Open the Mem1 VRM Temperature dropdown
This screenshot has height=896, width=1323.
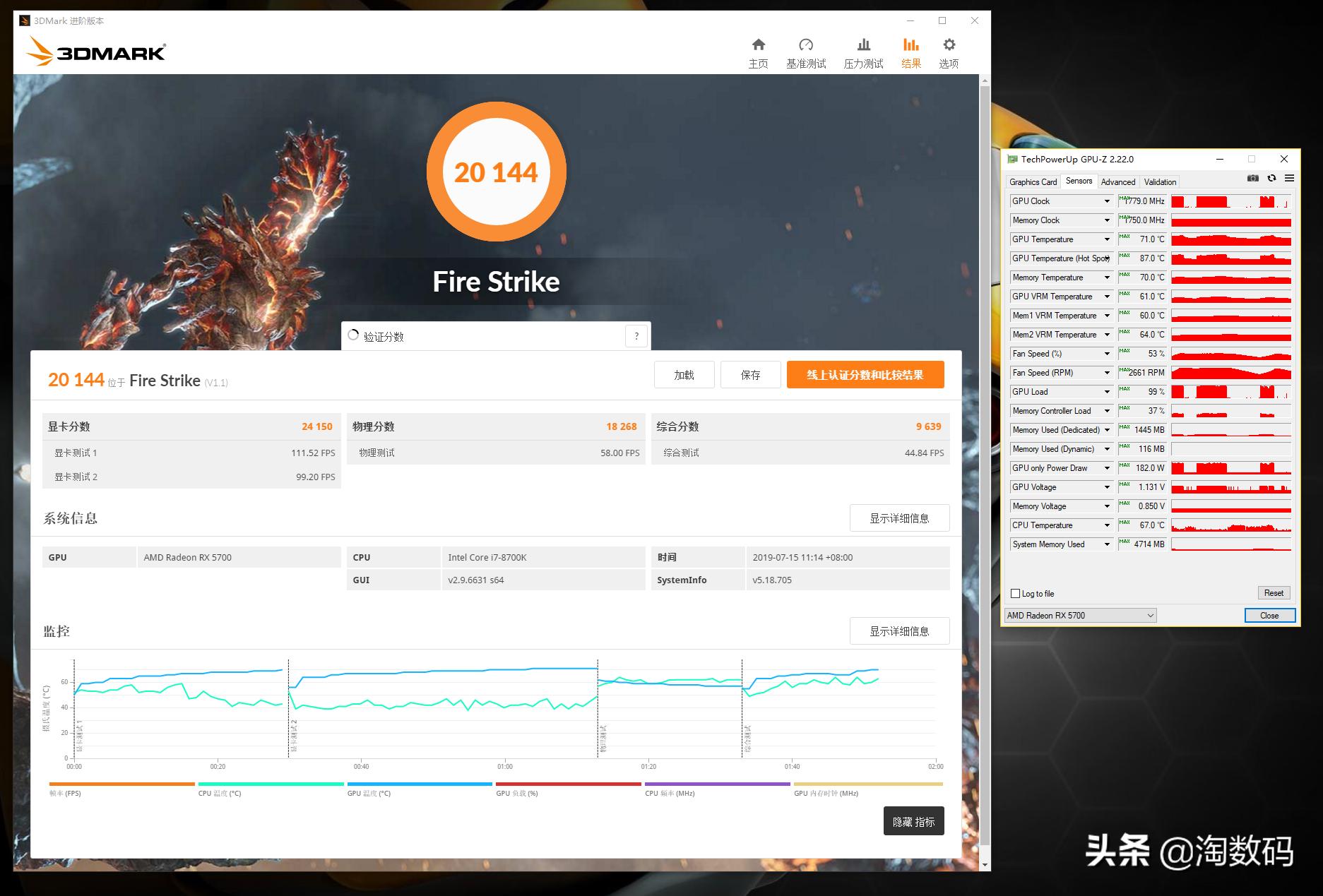(x=1107, y=316)
